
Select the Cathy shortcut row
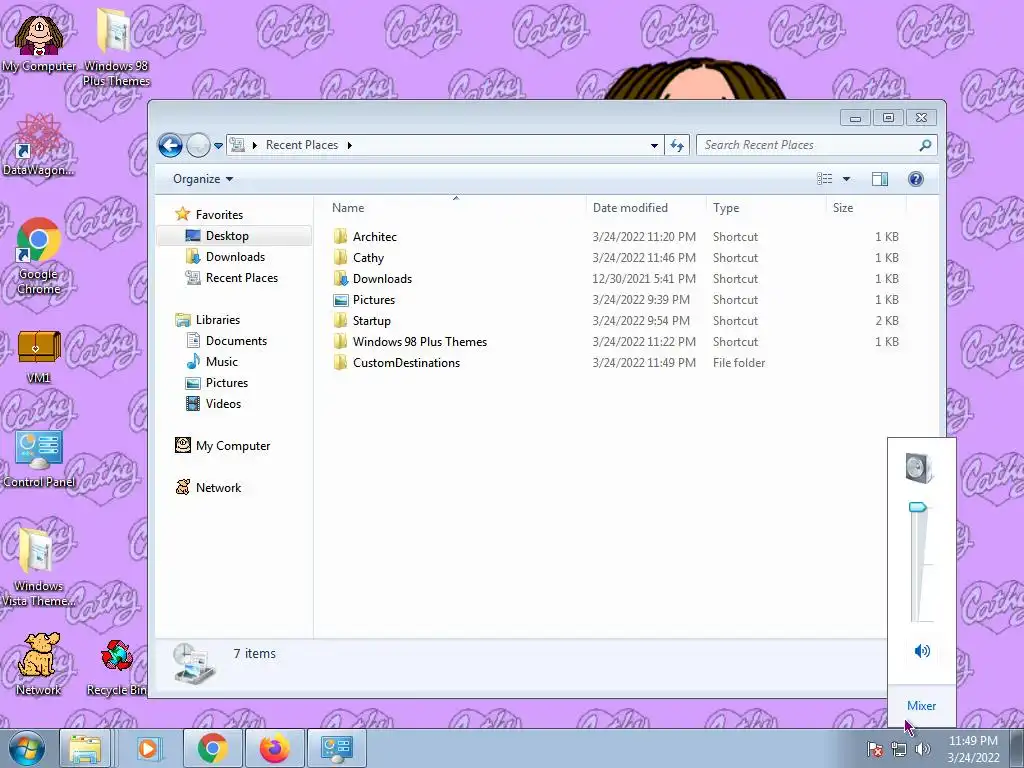pos(616,257)
